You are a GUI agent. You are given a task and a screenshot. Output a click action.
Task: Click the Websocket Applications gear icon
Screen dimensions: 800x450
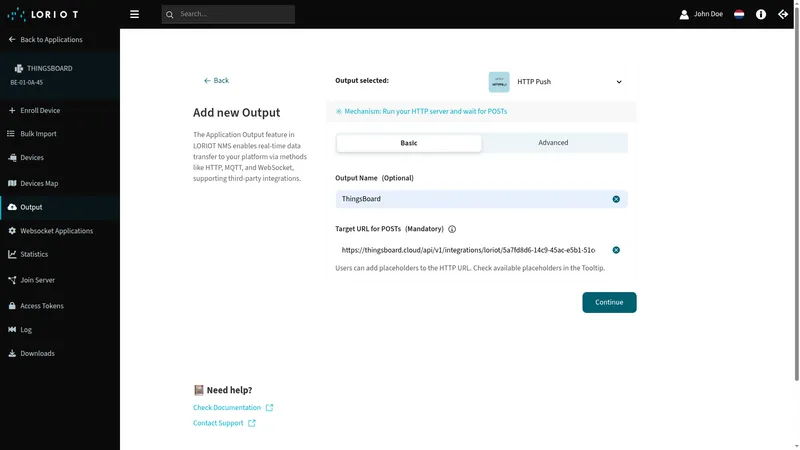(x=12, y=231)
